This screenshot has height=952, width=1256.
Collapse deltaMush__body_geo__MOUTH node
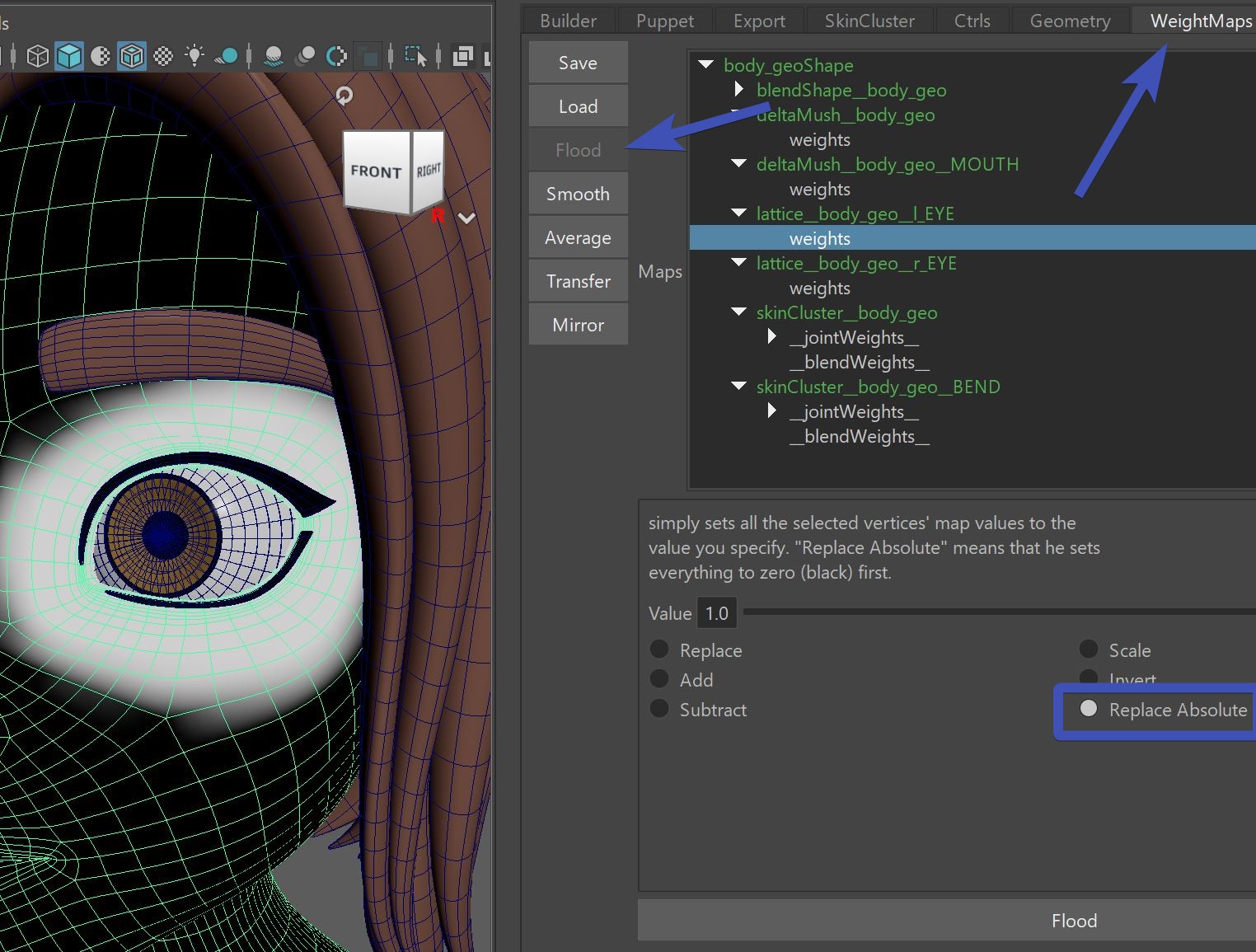coord(739,163)
